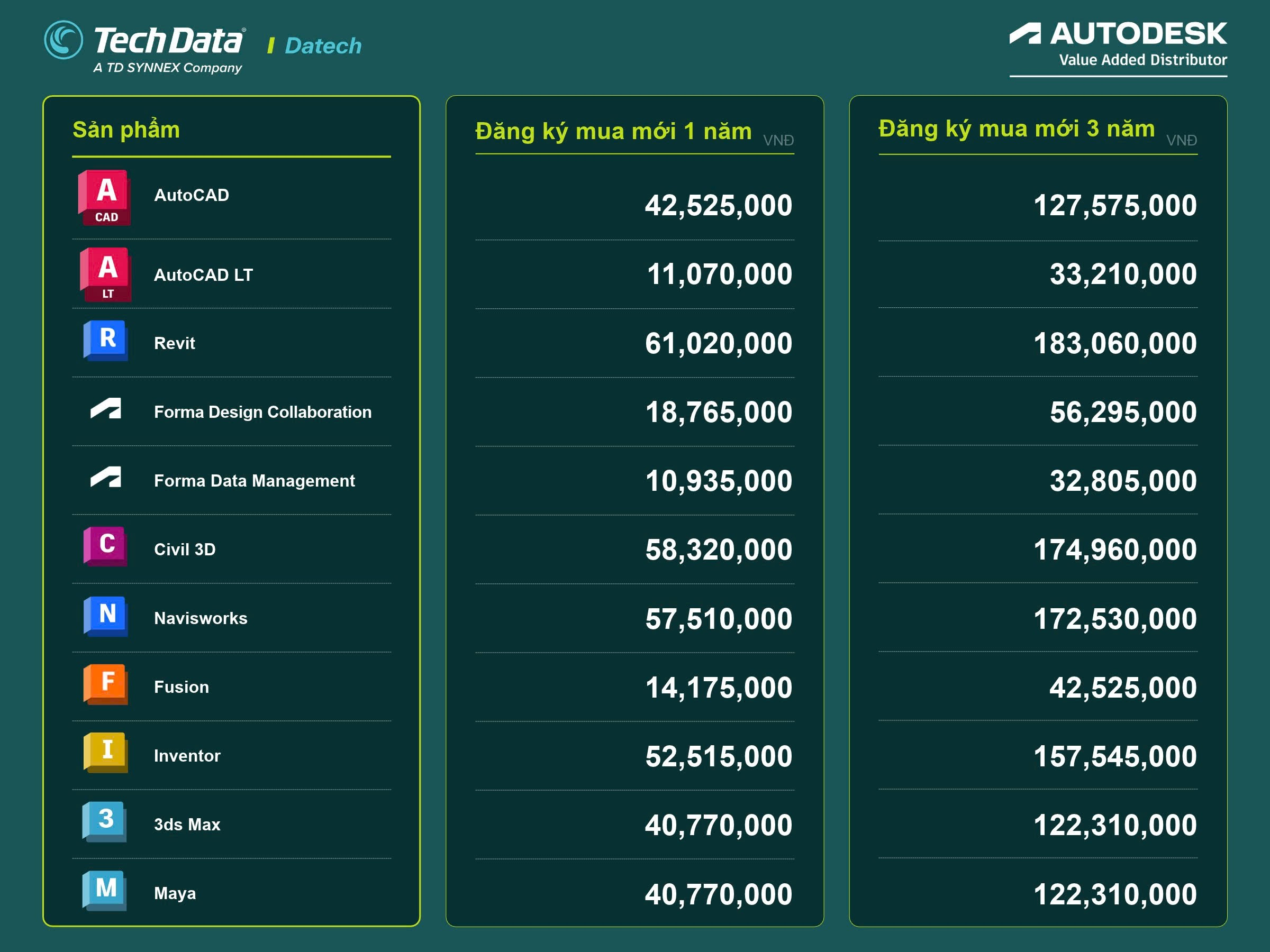
Task: Click the Đăng ký mua mới 1 năm heading
Action: coord(613,131)
